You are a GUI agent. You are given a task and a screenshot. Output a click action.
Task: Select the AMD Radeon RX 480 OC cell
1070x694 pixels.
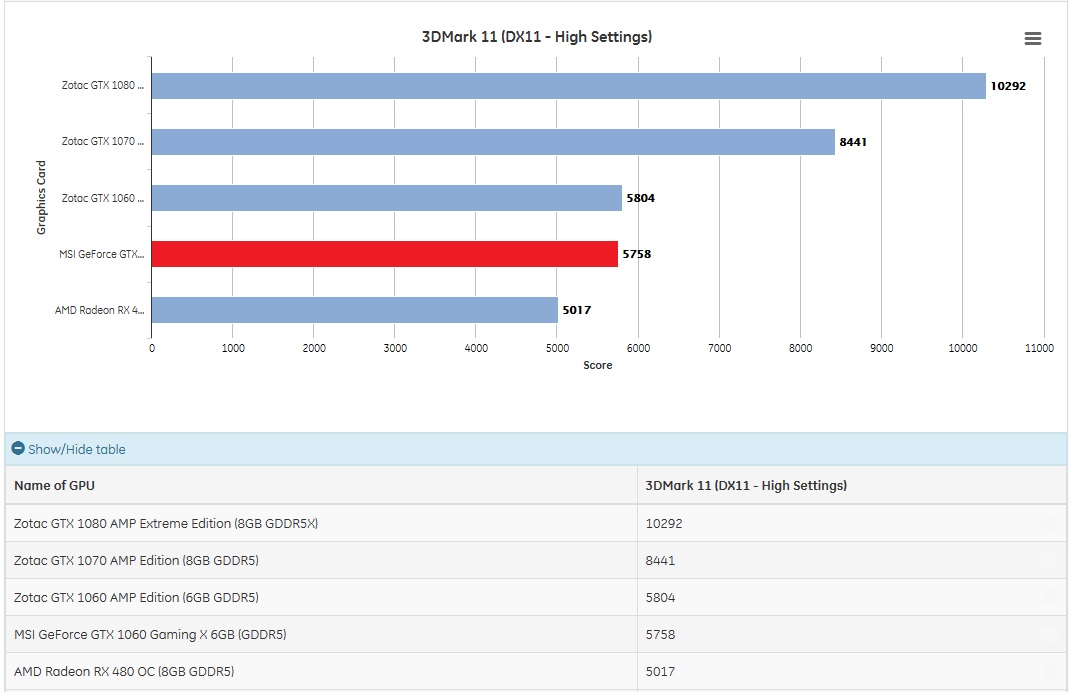(x=321, y=671)
